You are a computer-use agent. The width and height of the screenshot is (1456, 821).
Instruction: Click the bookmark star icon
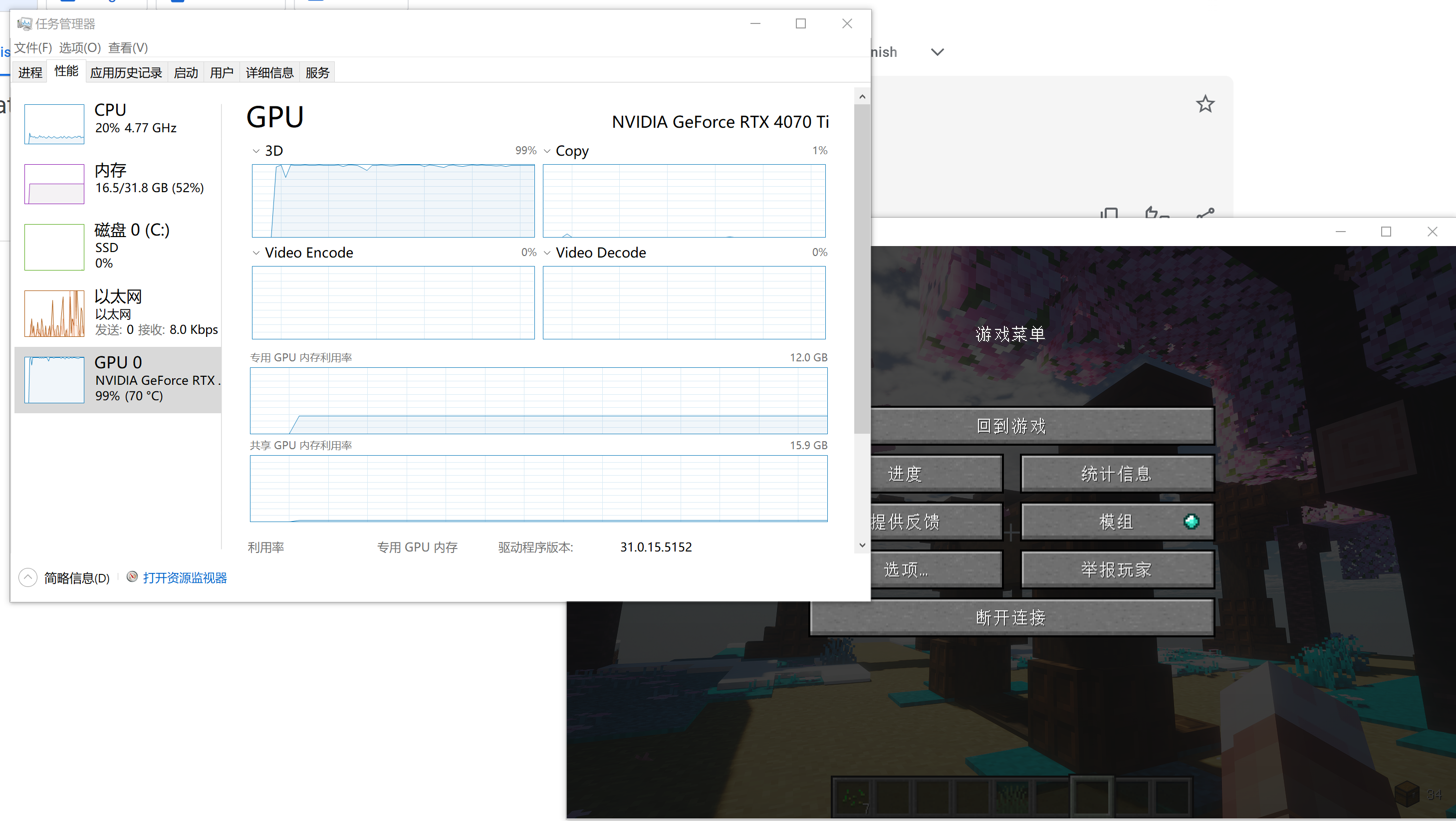click(1205, 104)
